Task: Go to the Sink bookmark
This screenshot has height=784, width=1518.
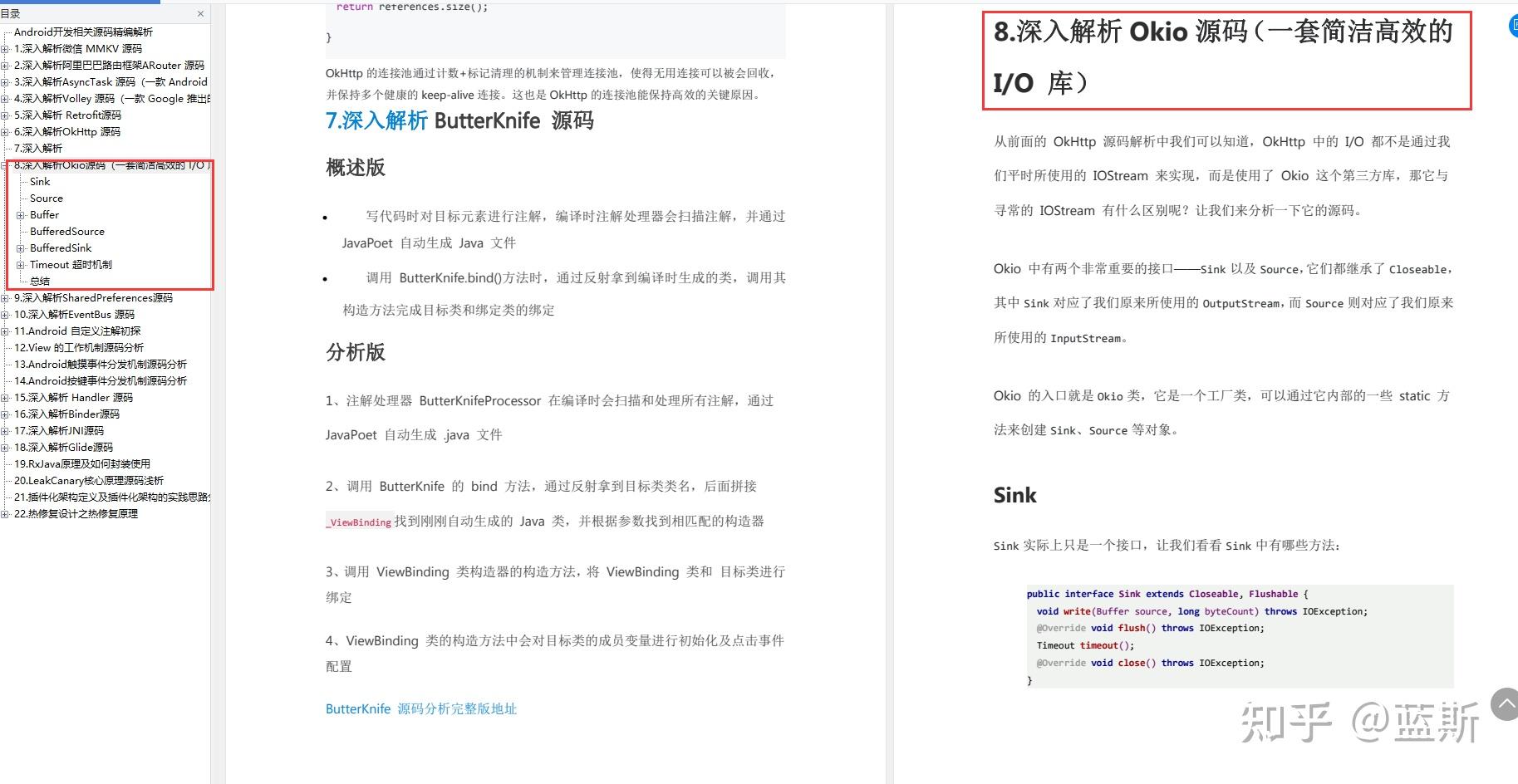Action: coord(40,182)
